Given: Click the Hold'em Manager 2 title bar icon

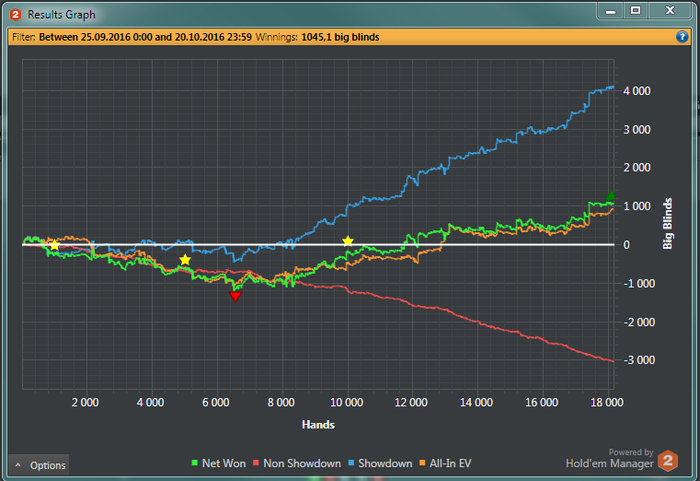Looking at the screenshot, I should point(16,15).
